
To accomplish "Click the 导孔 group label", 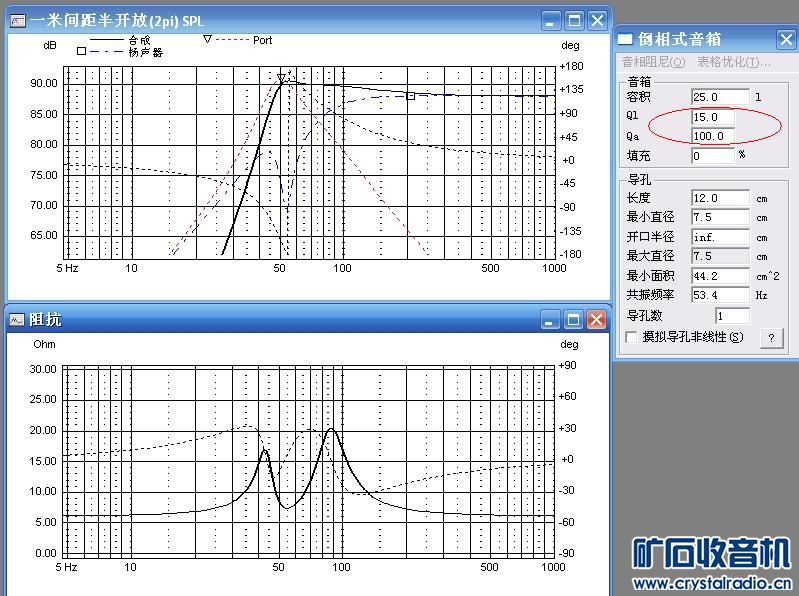I will (639, 179).
